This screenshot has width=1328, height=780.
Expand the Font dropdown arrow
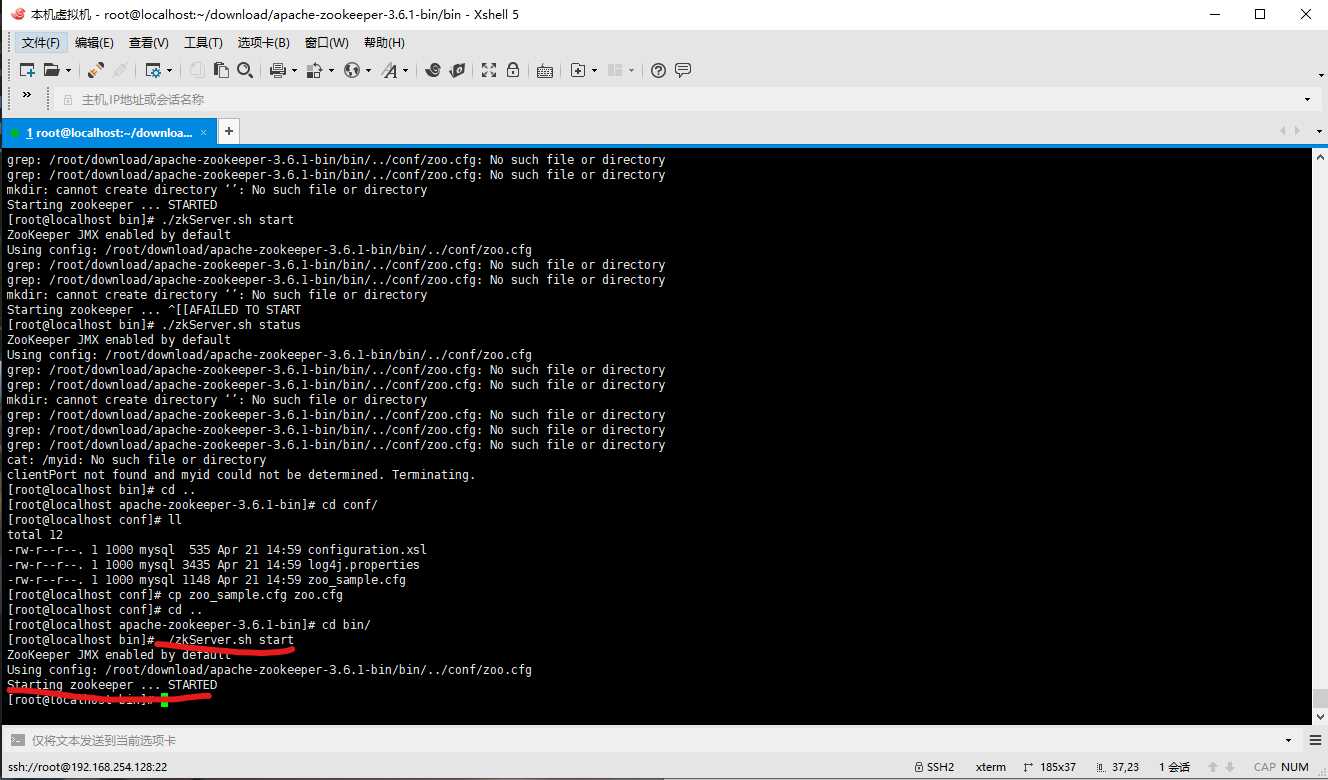[406, 70]
